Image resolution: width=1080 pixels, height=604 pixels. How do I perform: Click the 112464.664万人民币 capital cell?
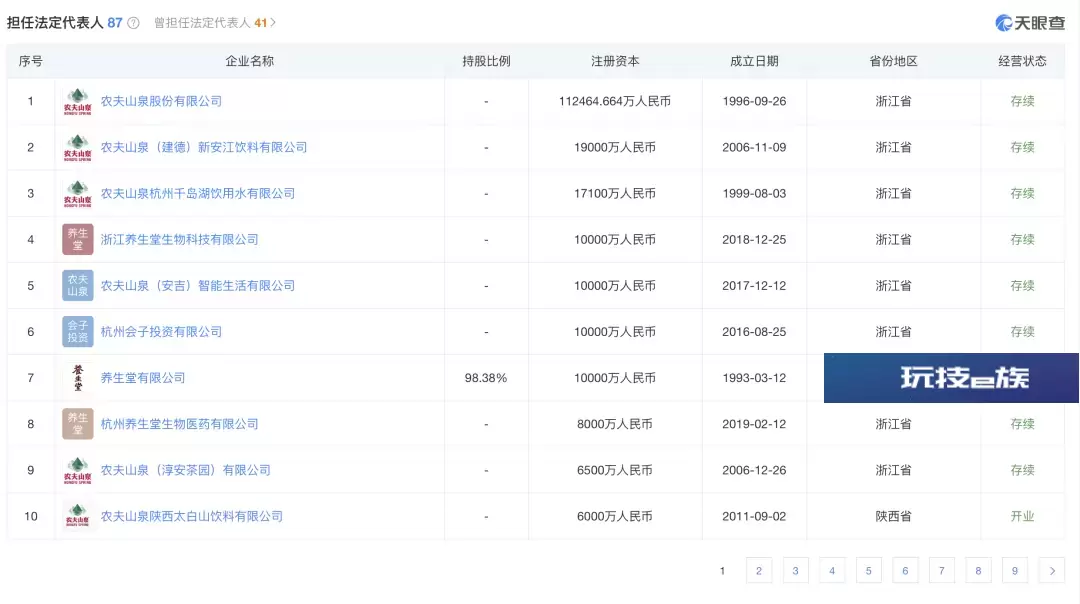[x=615, y=101]
